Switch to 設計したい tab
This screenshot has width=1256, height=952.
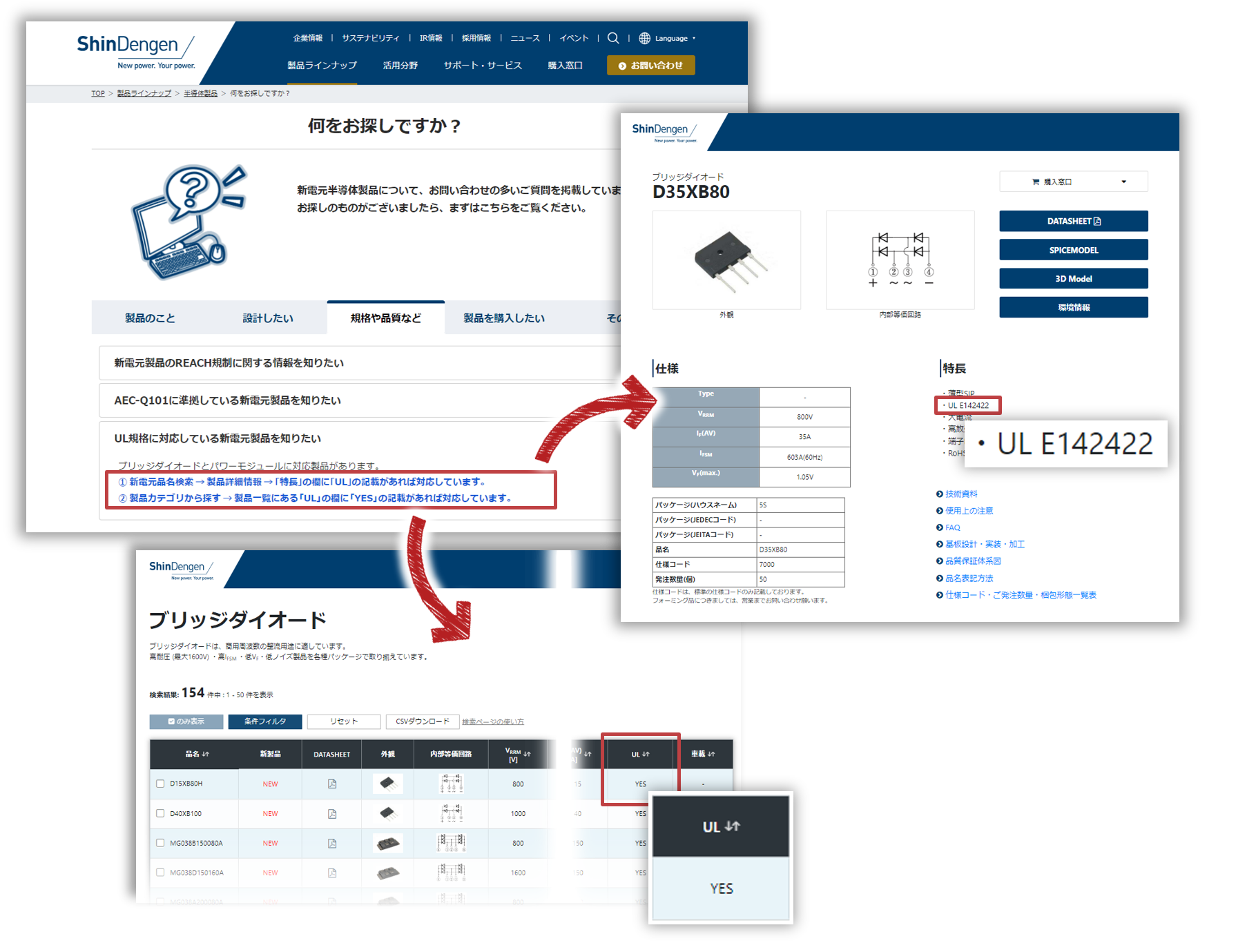point(268,318)
